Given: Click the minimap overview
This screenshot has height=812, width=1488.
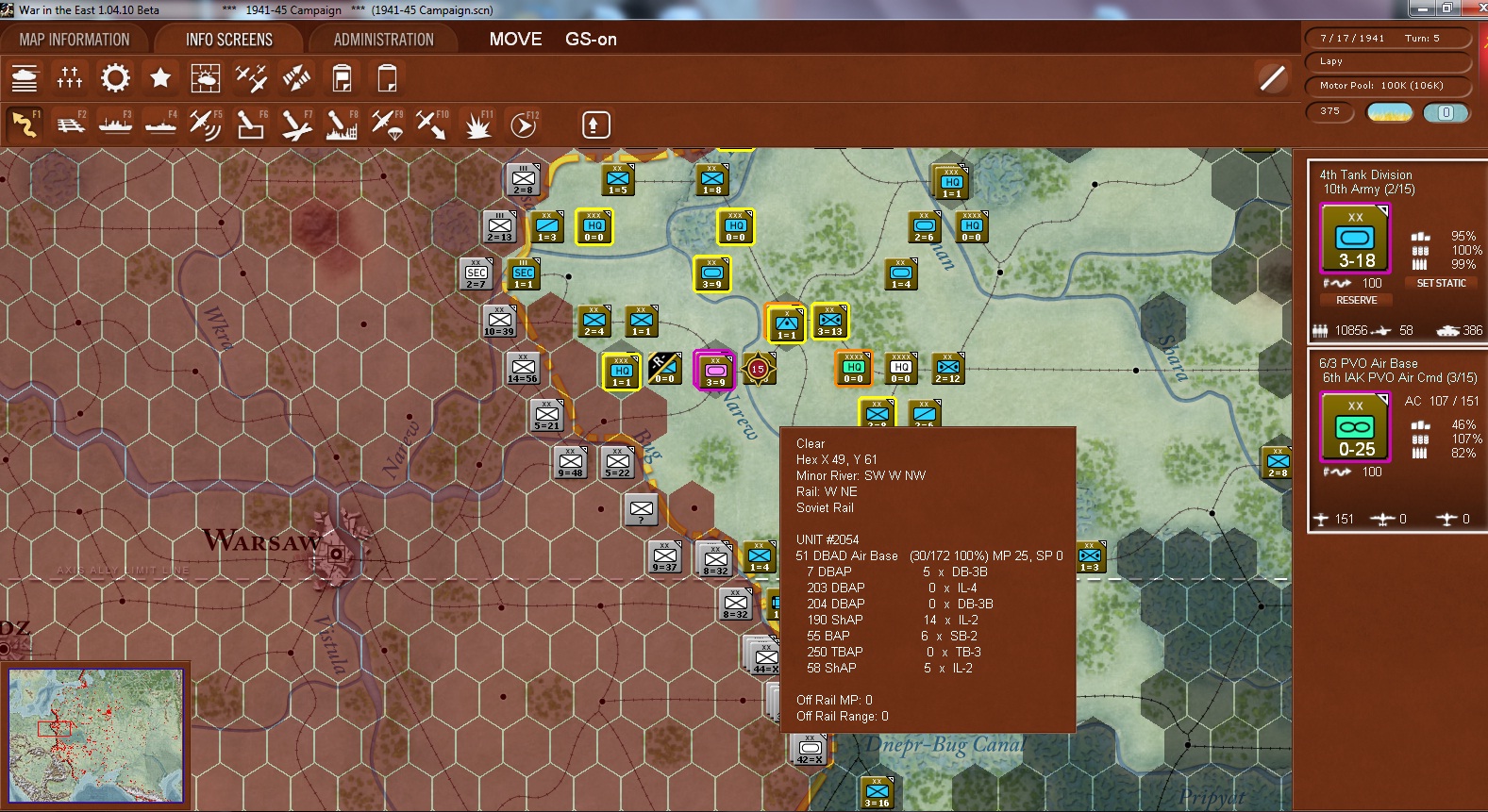Looking at the screenshot, I should click(x=96, y=736).
